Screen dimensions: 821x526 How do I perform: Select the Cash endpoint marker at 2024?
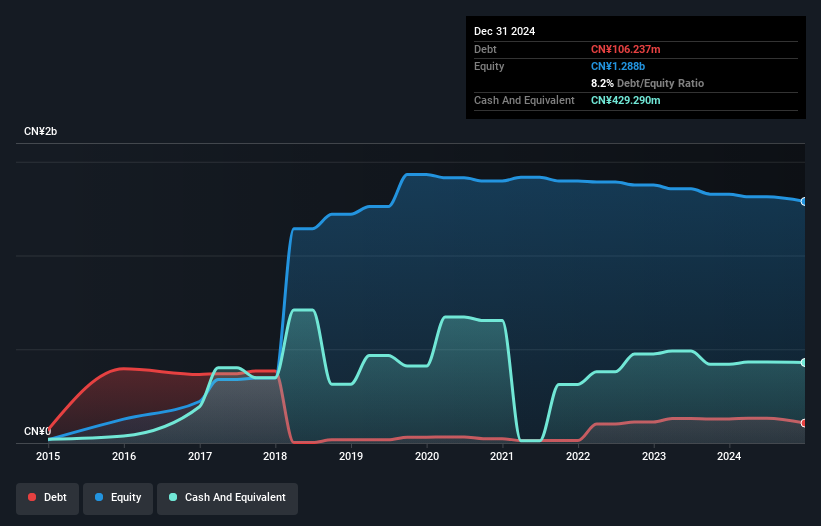804,362
